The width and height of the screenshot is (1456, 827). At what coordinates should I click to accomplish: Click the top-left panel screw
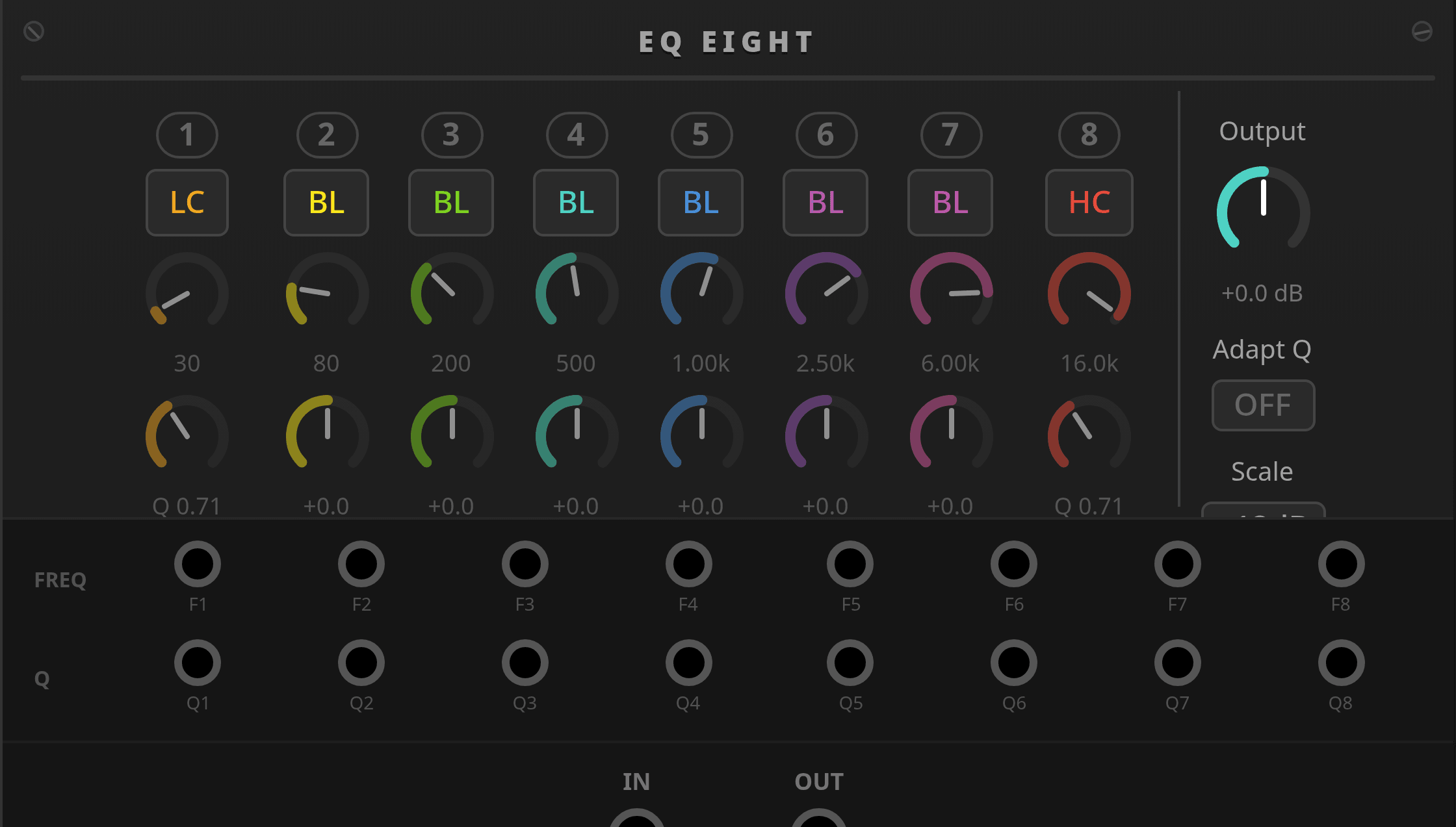click(x=34, y=31)
